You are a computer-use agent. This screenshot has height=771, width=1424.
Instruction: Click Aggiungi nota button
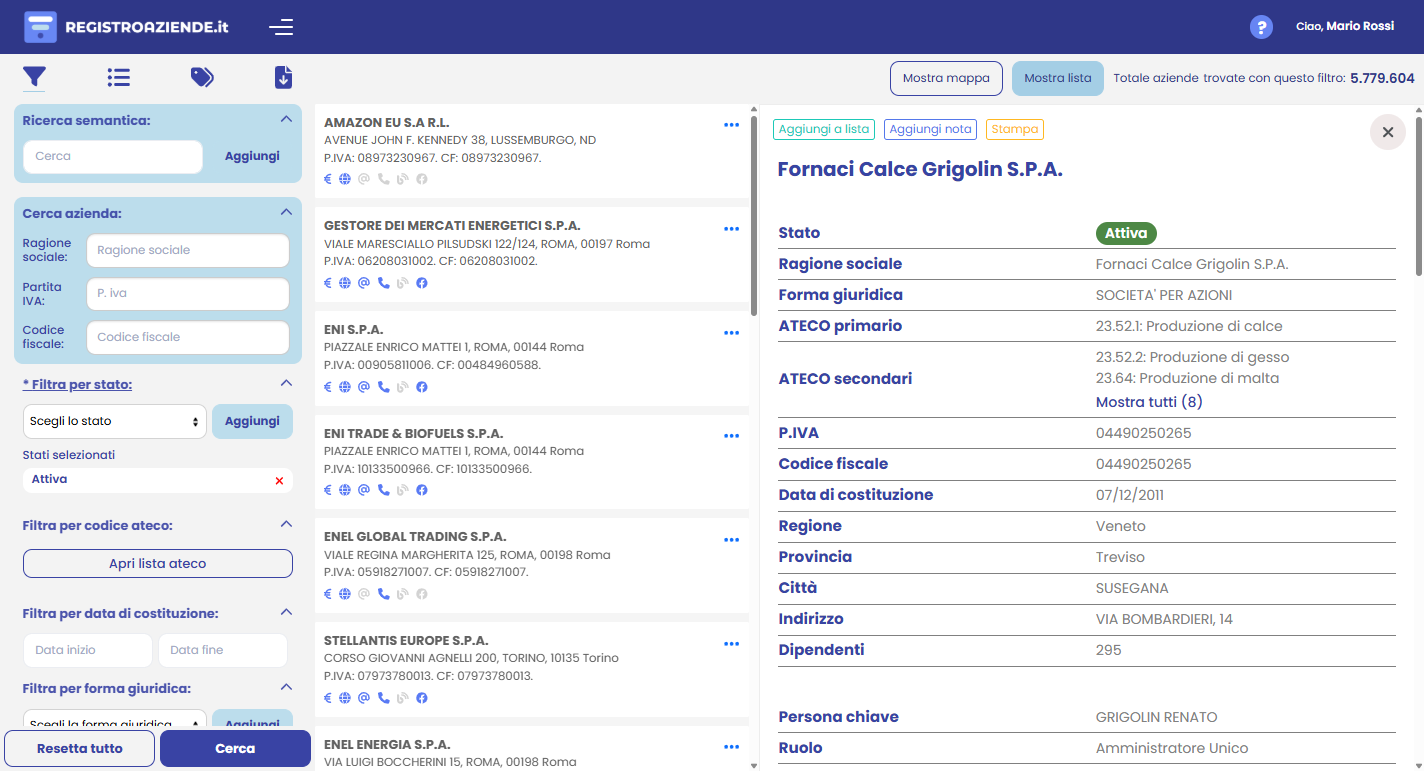(x=930, y=129)
